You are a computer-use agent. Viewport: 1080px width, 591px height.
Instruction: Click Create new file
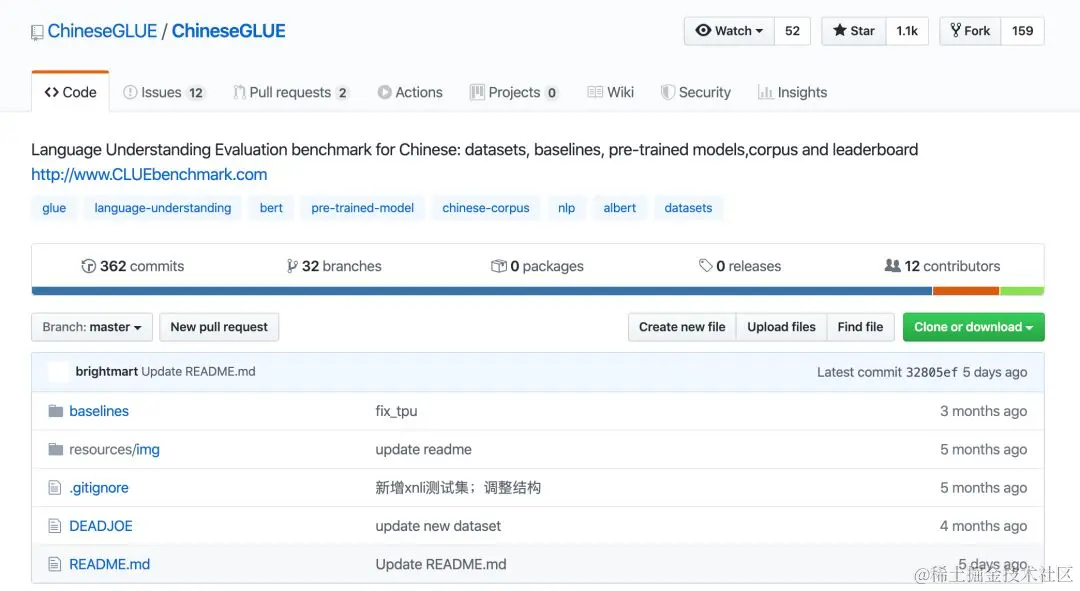[682, 326]
